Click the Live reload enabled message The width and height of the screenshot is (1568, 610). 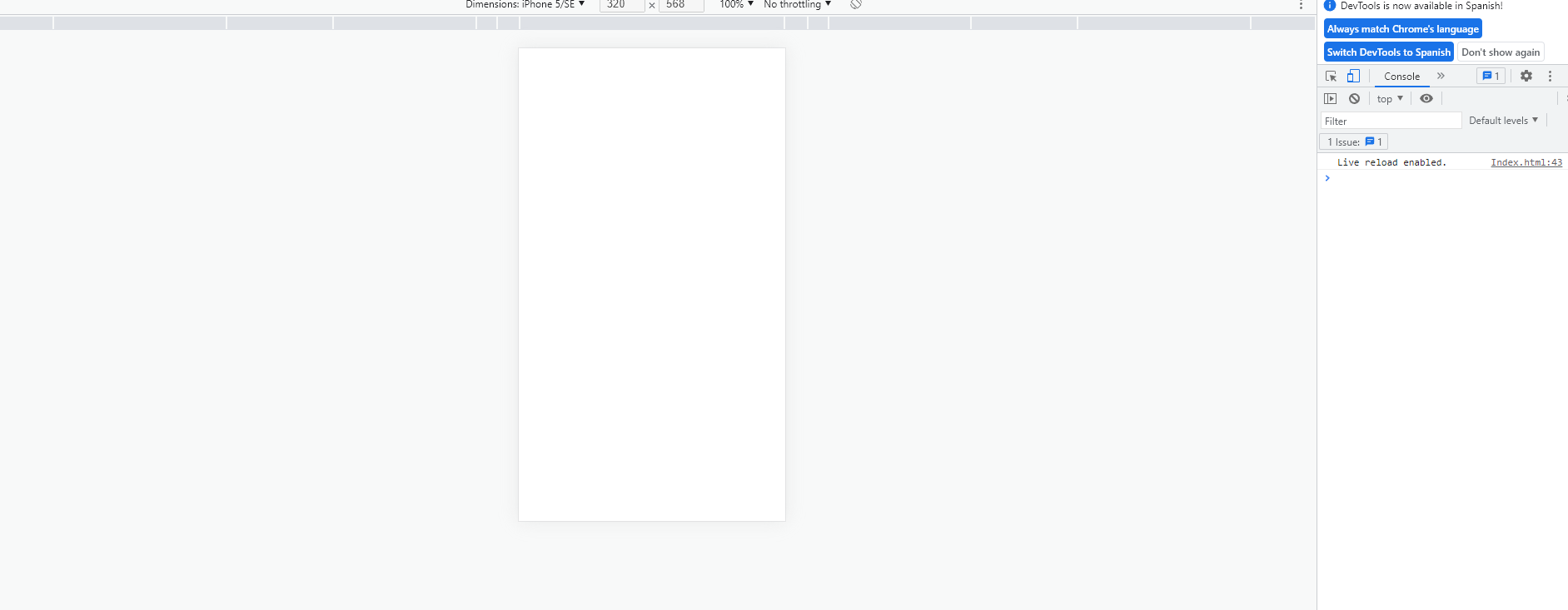[x=1391, y=162]
